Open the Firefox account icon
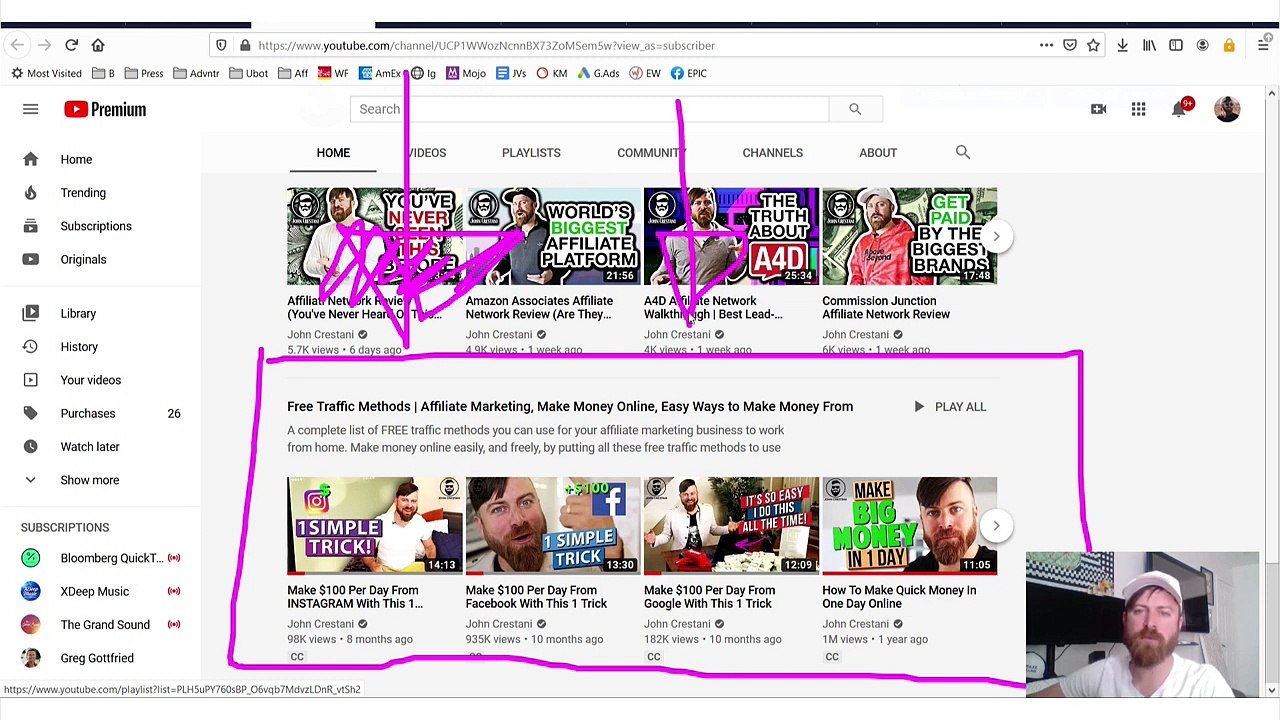This screenshot has width=1280, height=720. [x=1202, y=45]
